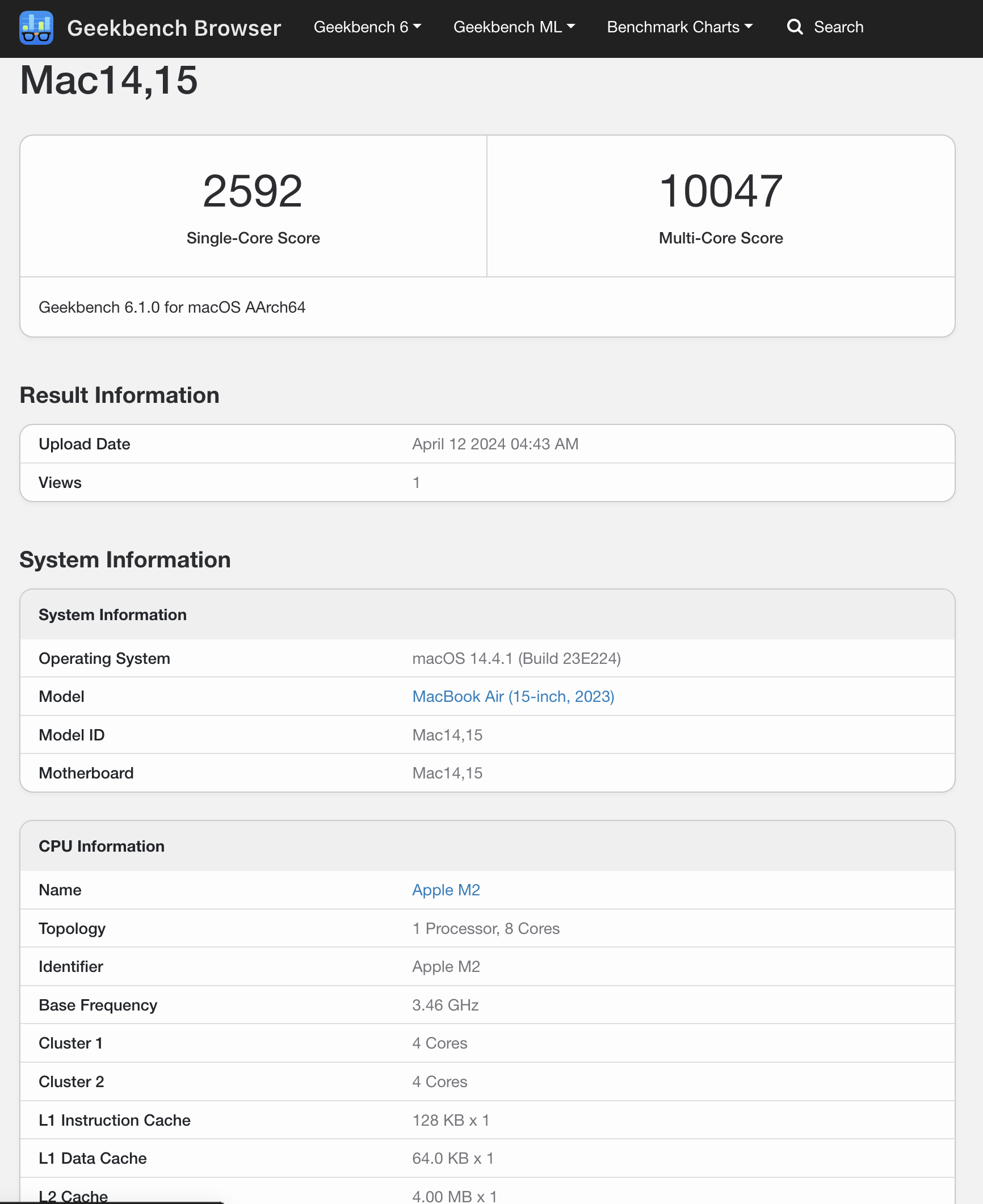
Task: Click the Cluster 1 row label
Action: pyautogui.click(x=71, y=1043)
